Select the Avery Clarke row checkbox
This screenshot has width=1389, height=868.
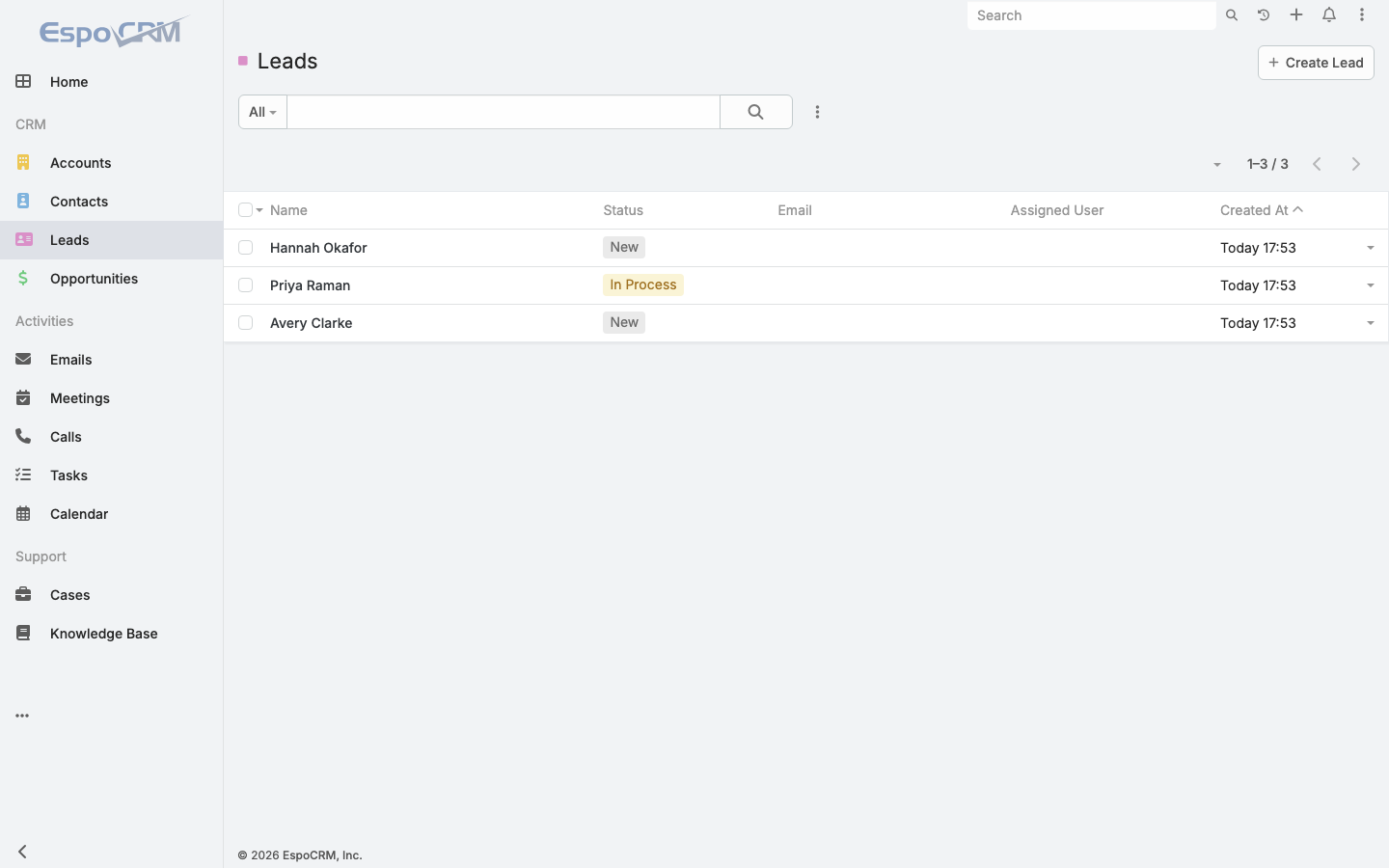pos(245,323)
